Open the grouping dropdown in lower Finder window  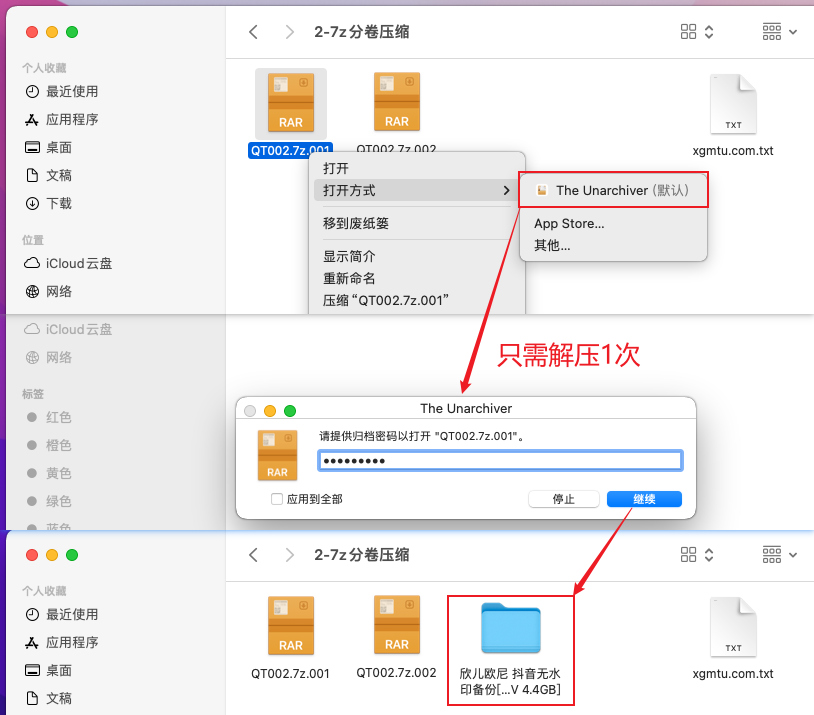(779, 555)
